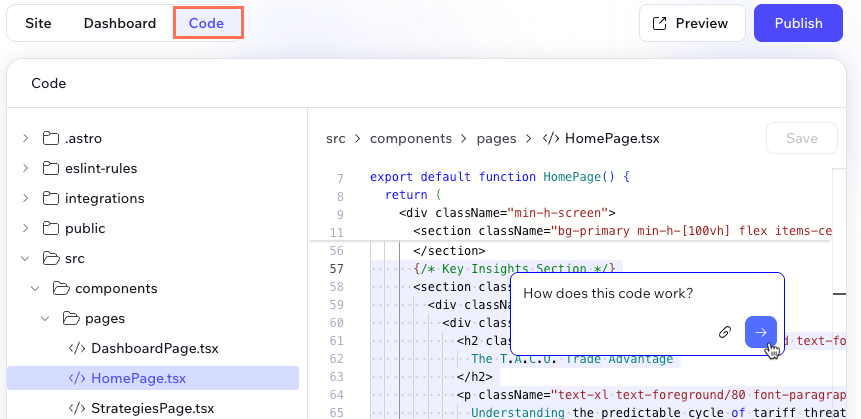Click the Preview button
Image resolution: width=861 pixels, height=419 pixels.
click(692, 23)
